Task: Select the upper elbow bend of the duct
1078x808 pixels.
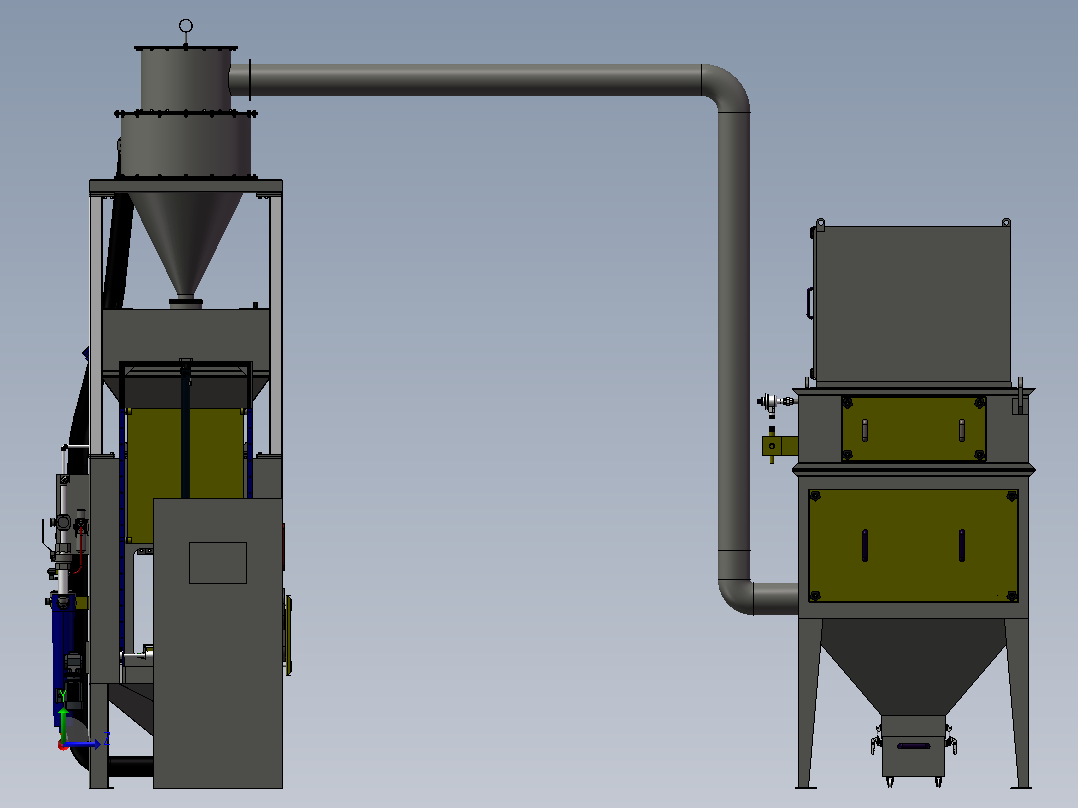Action: [x=729, y=86]
